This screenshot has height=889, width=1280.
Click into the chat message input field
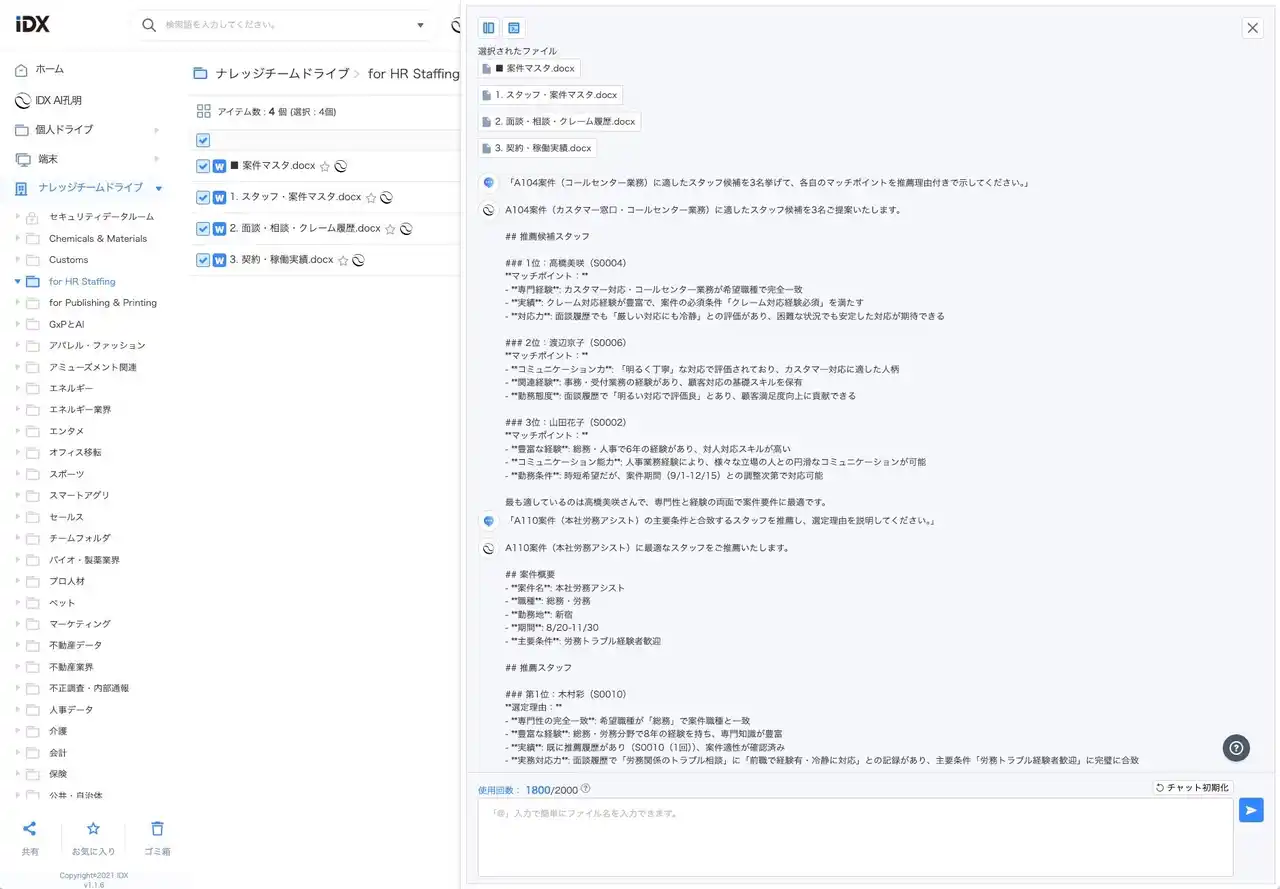[855, 836]
